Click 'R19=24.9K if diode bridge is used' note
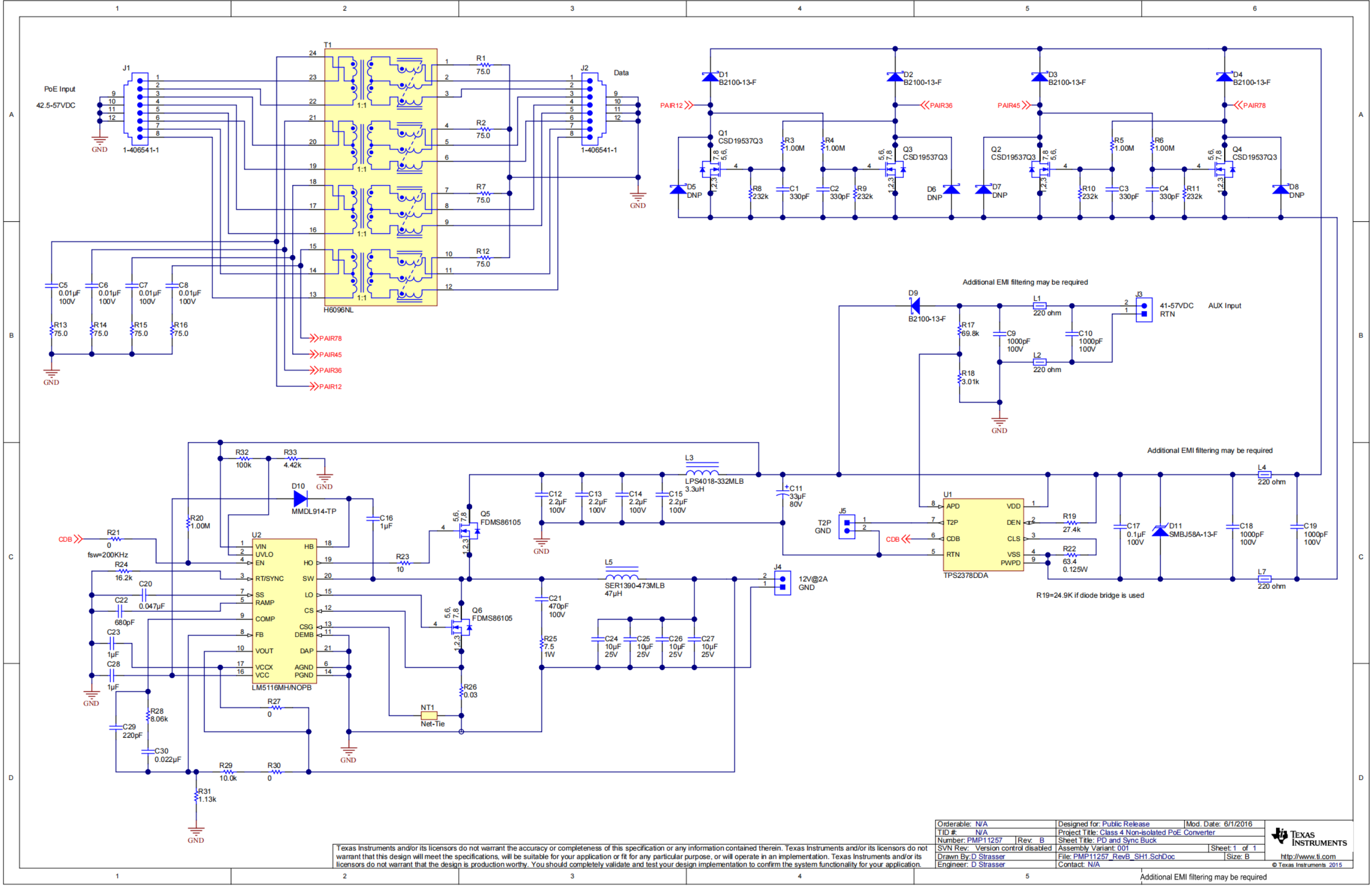The width and height of the screenshot is (1372, 887). [x=1090, y=595]
